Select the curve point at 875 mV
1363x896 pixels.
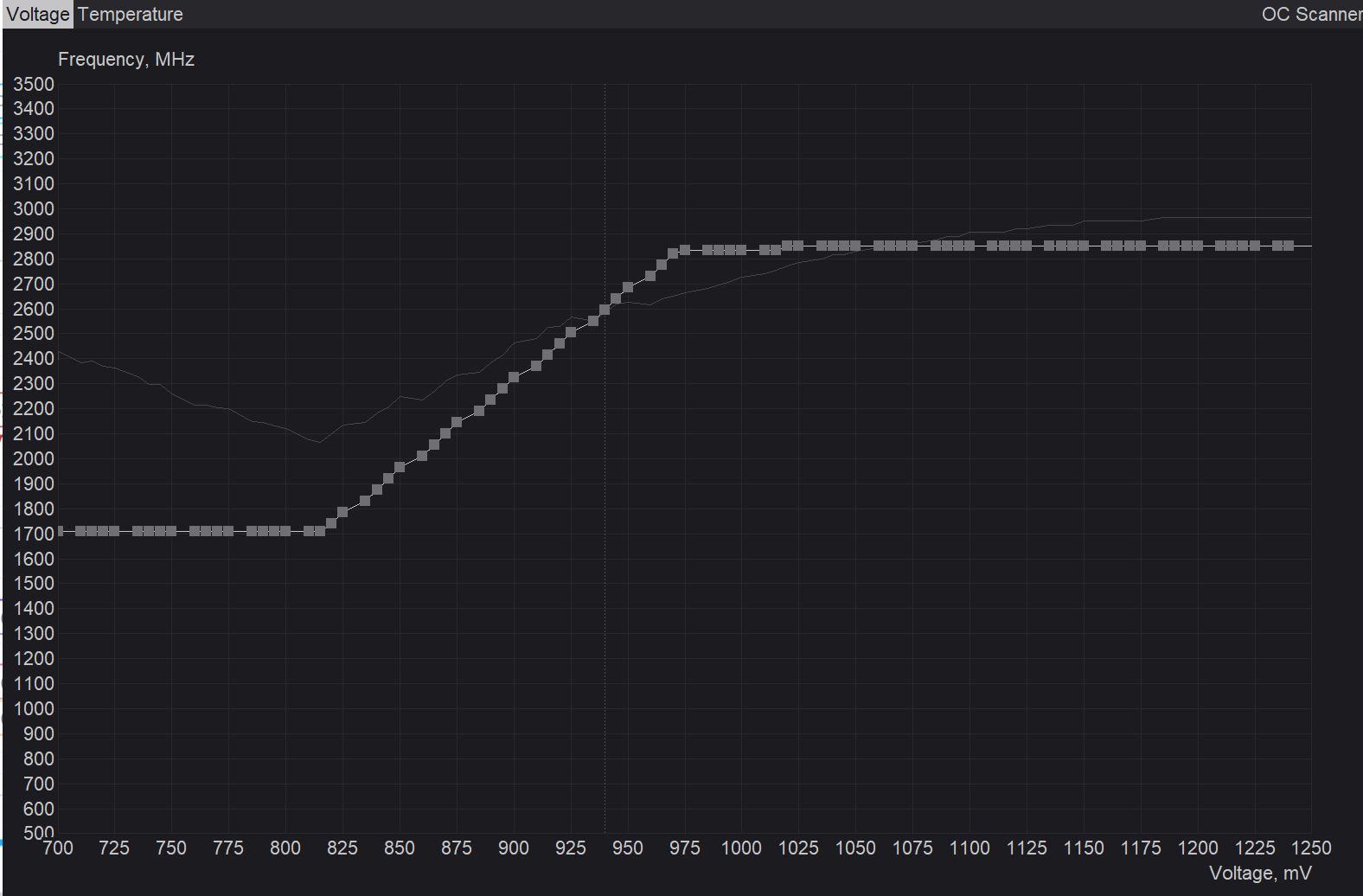(457, 423)
